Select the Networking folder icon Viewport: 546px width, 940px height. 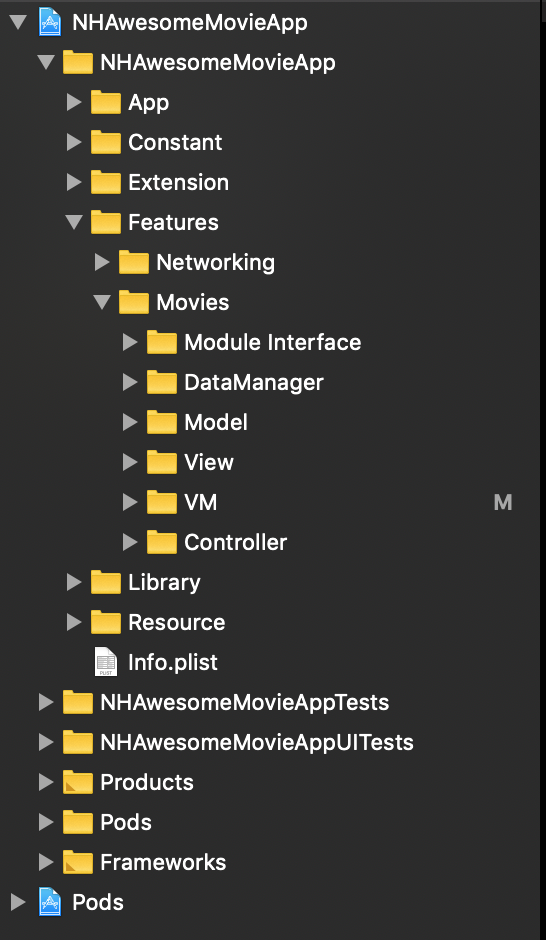pos(134,263)
